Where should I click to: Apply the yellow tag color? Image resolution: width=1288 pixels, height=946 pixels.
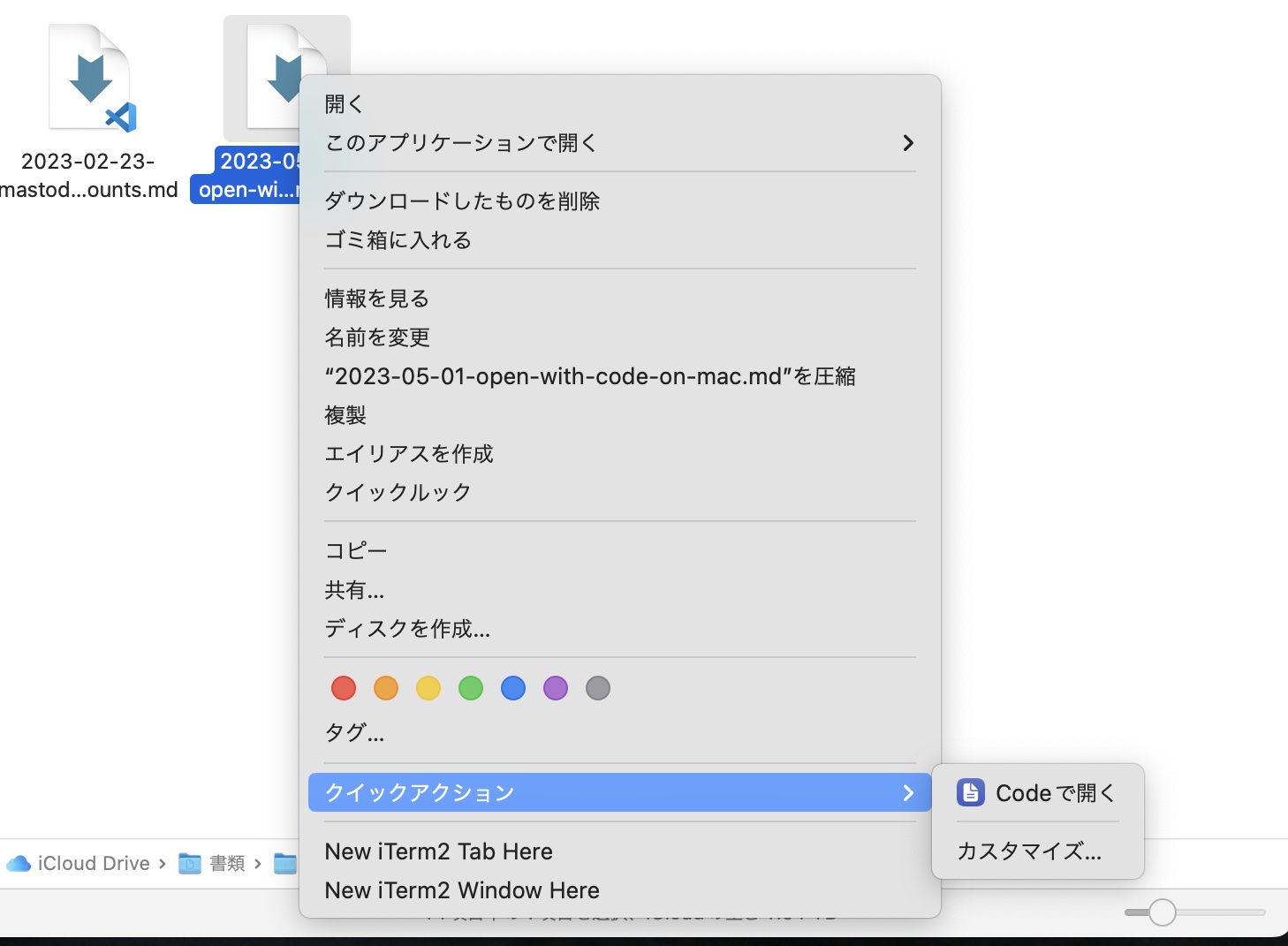click(x=428, y=688)
